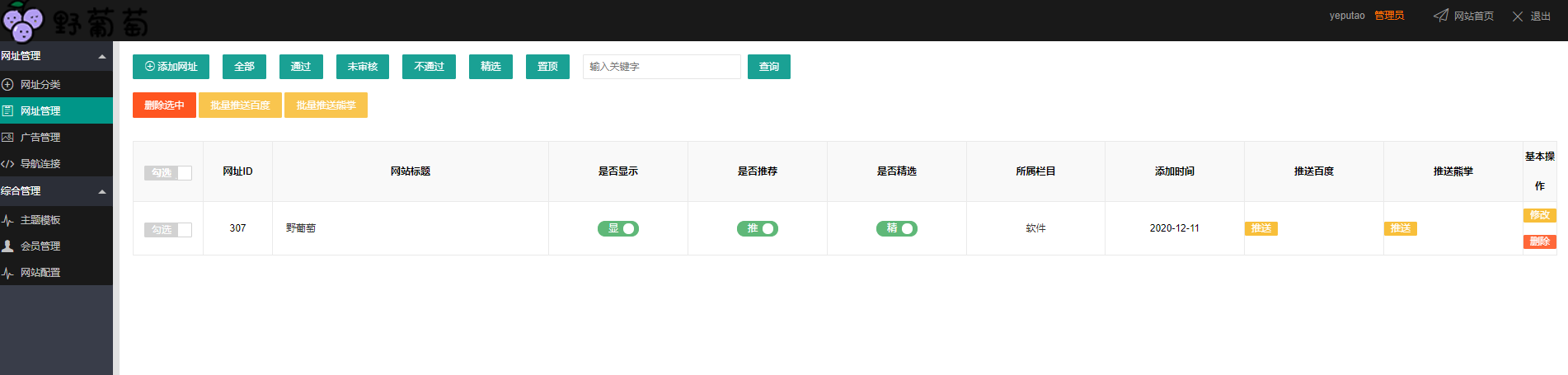Click 批量推送熊掌 button
Image resolution: width=1568 pixels, height=375 pixels.
click(326, 105)
